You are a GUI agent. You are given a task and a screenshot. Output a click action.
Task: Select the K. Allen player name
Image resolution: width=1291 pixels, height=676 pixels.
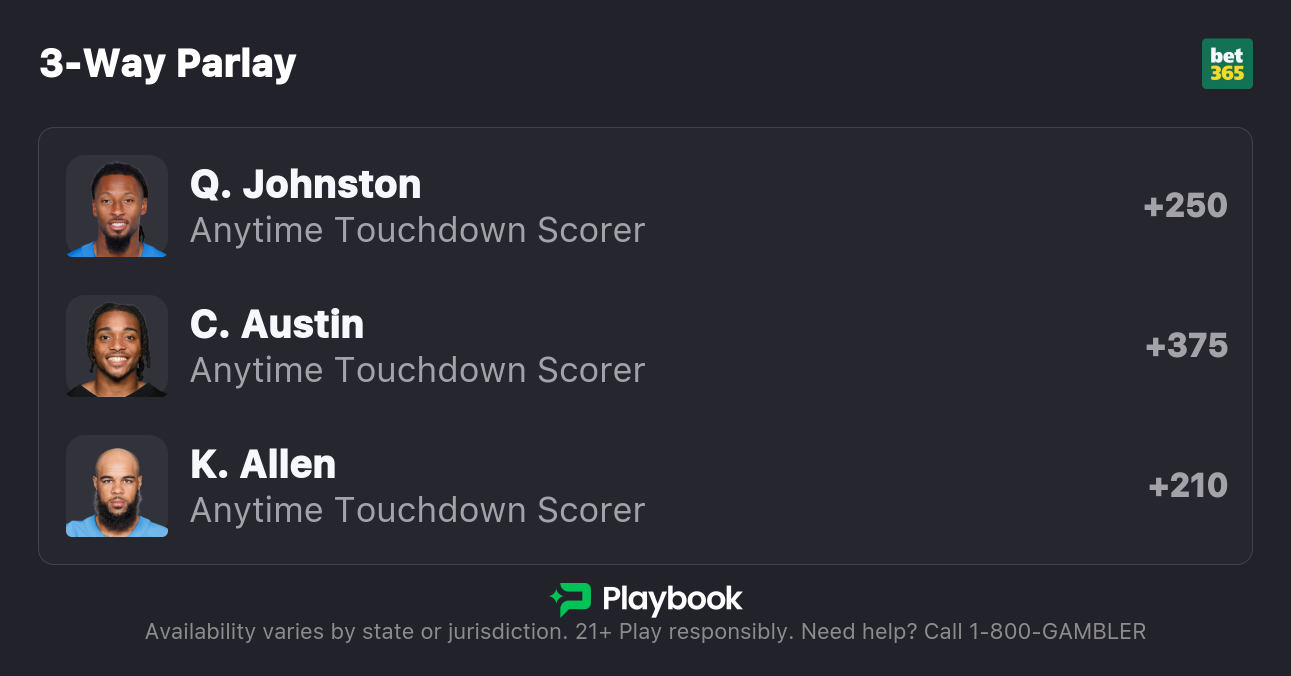point(263,464)
